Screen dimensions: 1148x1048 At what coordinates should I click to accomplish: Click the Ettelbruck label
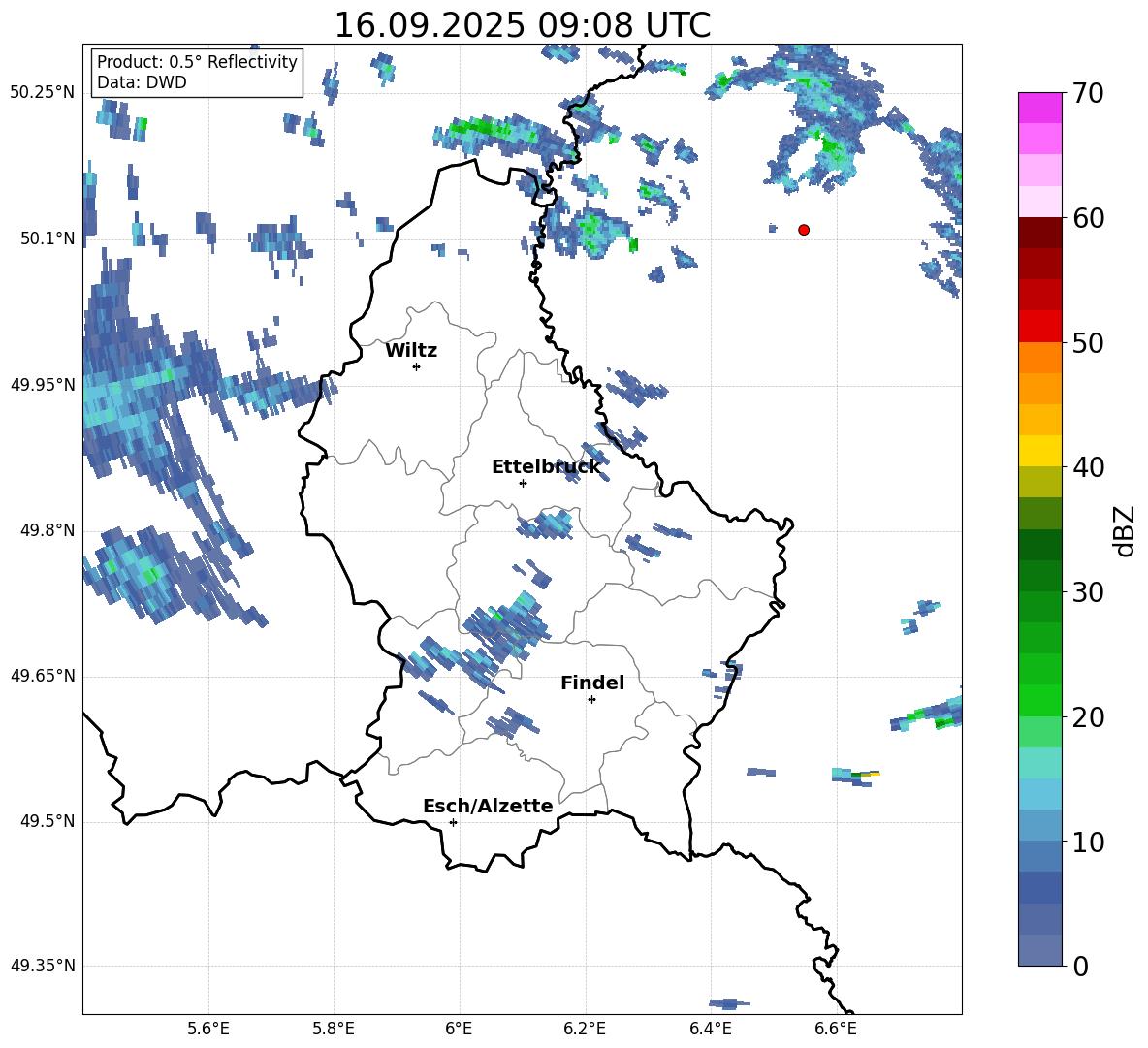[x=546, y=467]
